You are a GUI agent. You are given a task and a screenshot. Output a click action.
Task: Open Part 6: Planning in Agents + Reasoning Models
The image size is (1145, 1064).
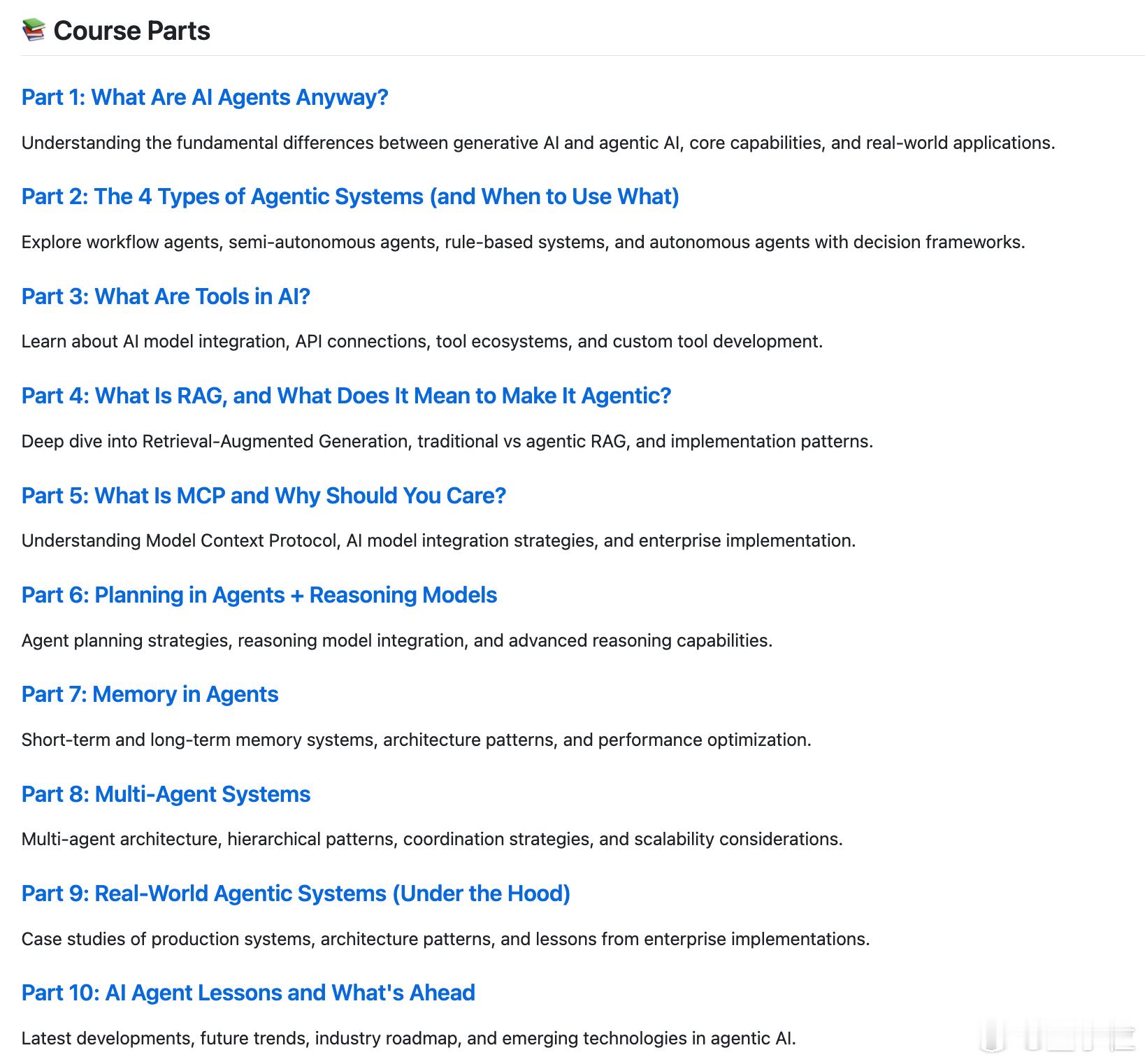coord(259,595)
